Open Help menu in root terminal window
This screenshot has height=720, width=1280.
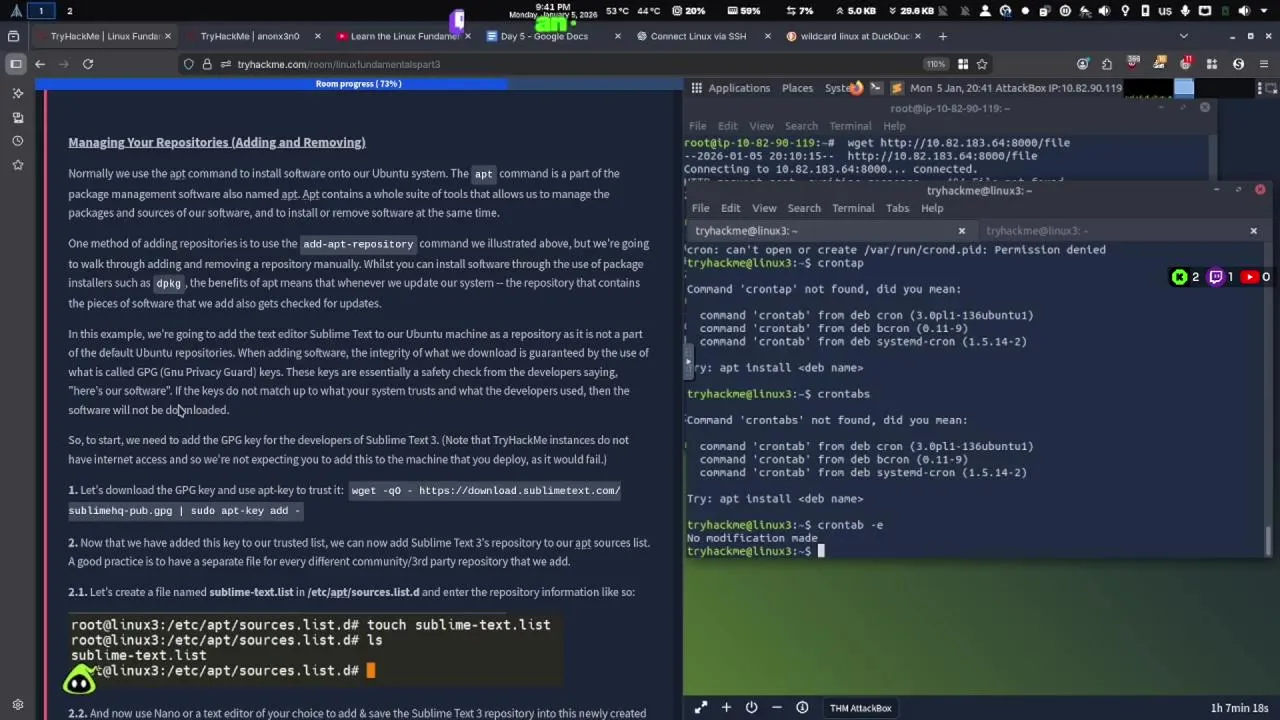[894, 126]
